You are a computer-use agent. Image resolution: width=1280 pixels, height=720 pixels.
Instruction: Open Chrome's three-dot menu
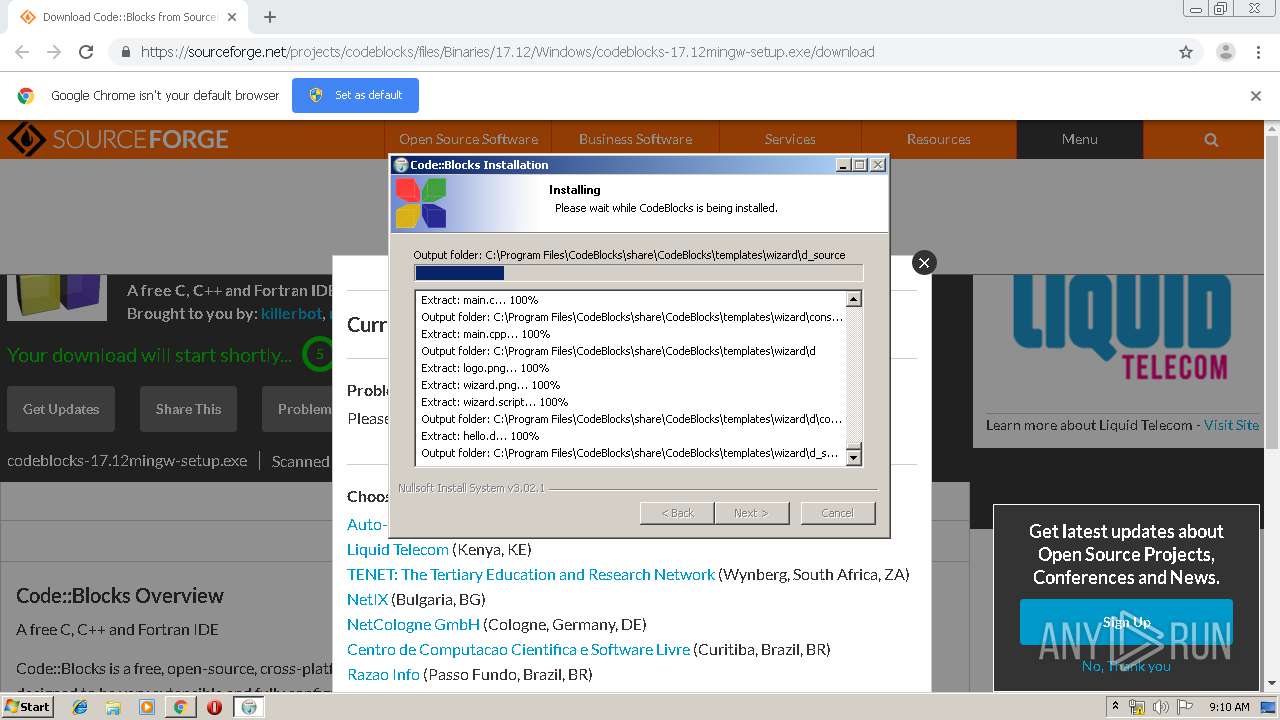pyautogui.click(x=1258, y=52)
